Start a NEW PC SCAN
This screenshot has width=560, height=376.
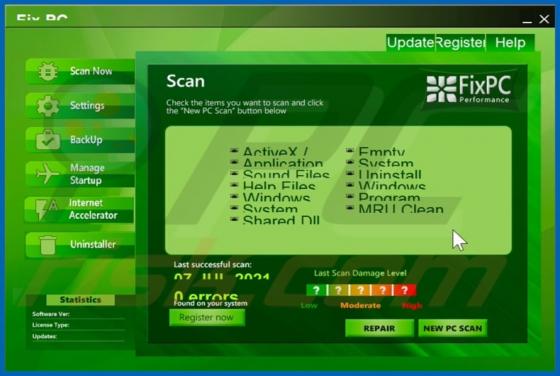pos(452,328)
